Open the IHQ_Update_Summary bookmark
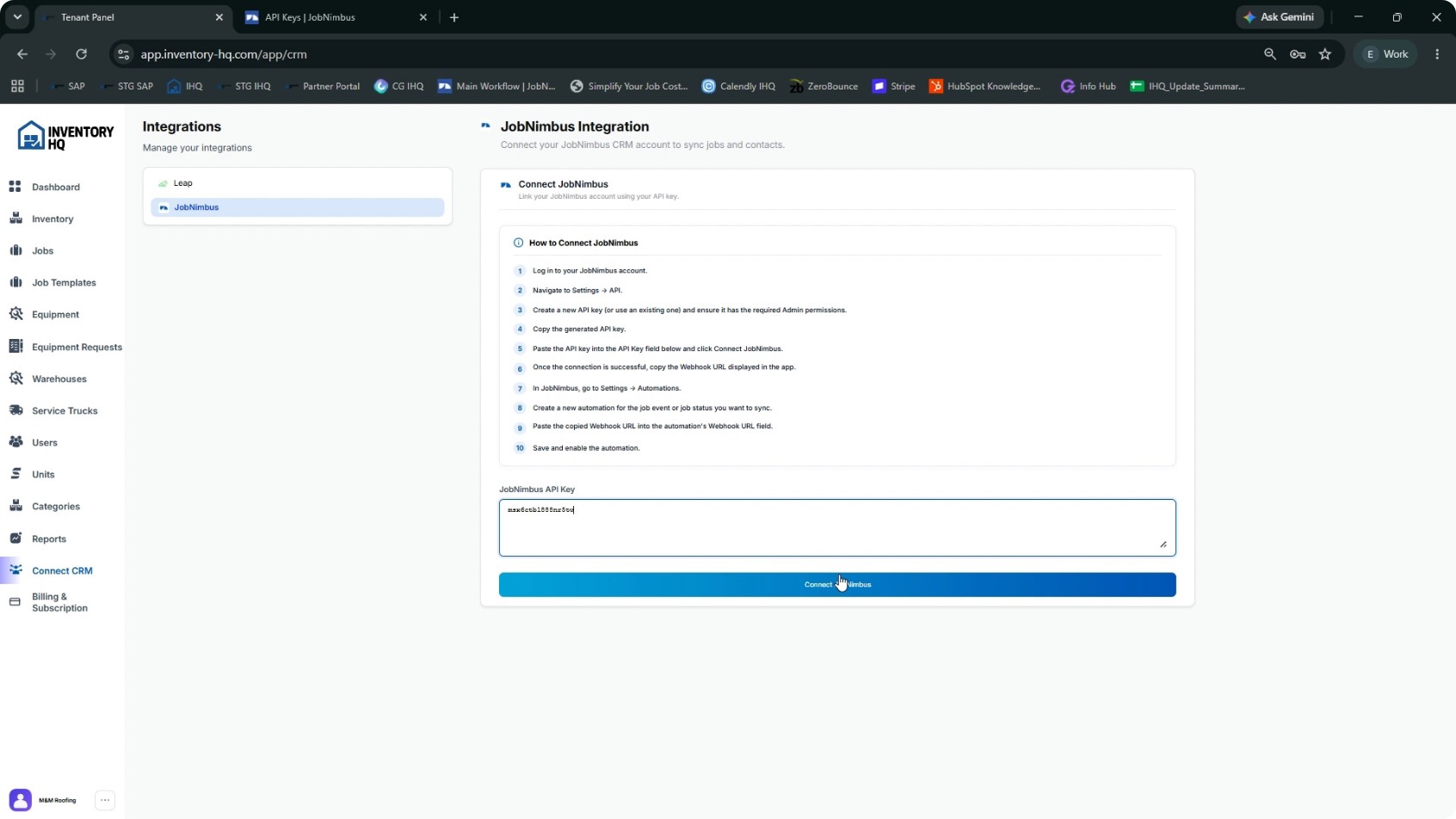The image size is (1456, 819). tap(1188, 86)
